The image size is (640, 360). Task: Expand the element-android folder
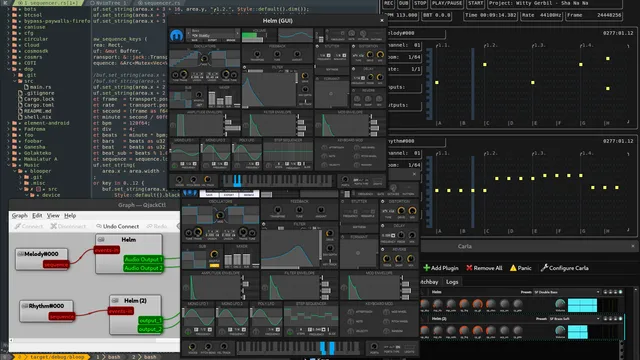[x=9, y=123]
